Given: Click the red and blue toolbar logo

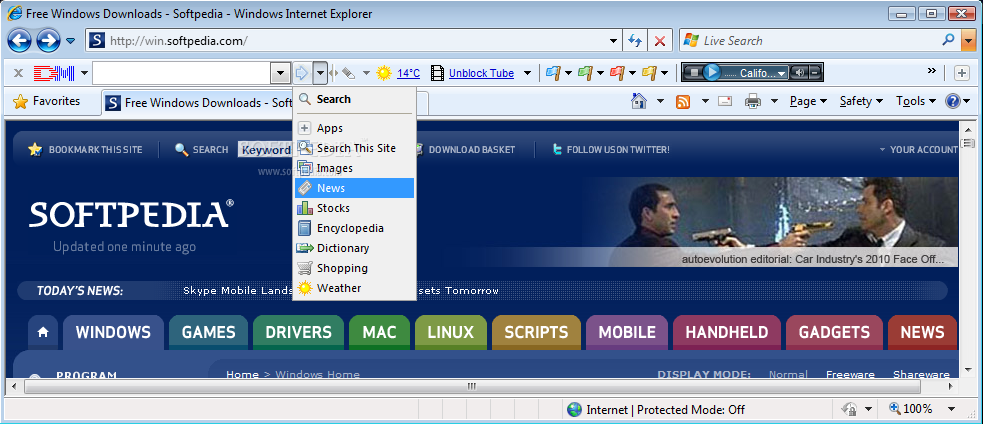Looking at the screenshot, I should pyautogui.click(x=55, y=73).
